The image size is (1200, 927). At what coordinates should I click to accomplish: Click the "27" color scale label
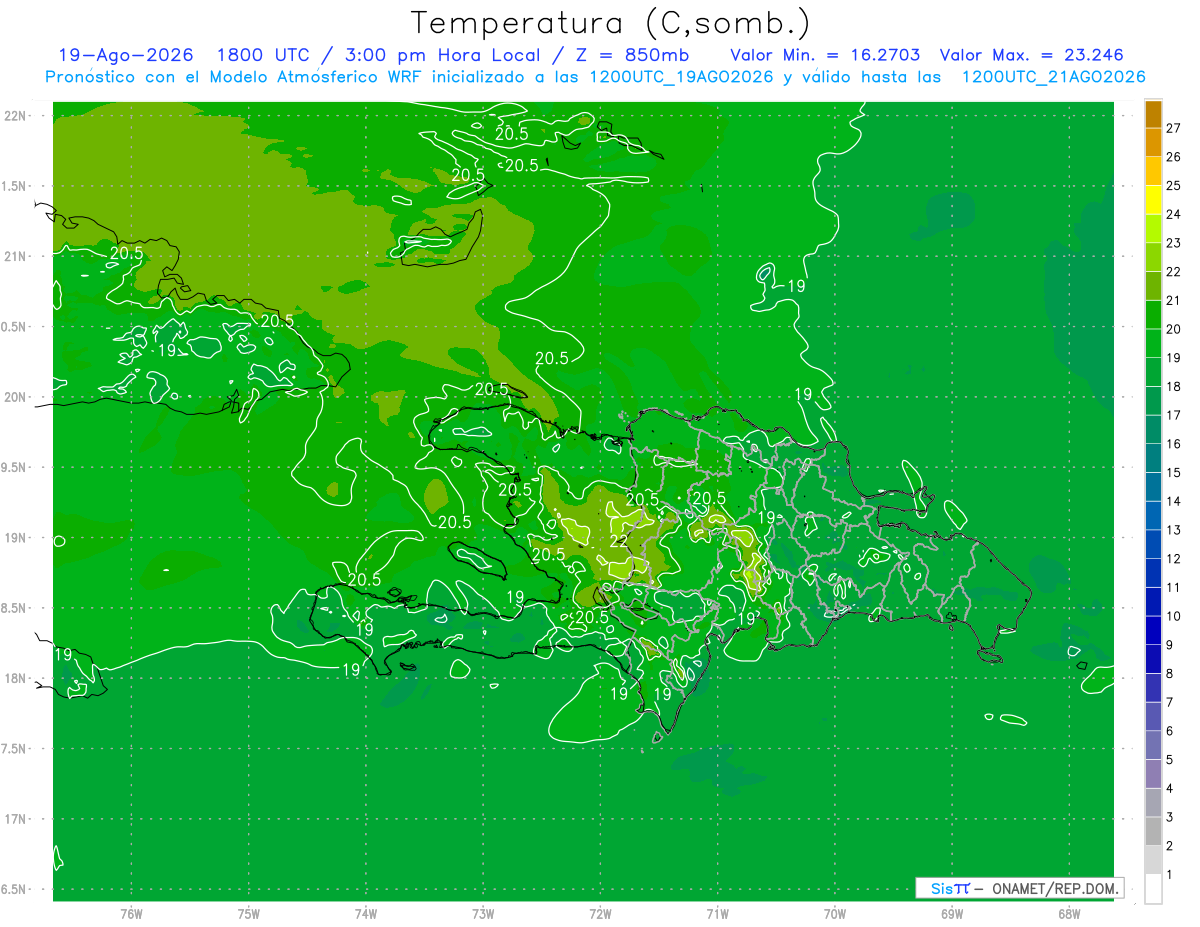(1174, 128)
